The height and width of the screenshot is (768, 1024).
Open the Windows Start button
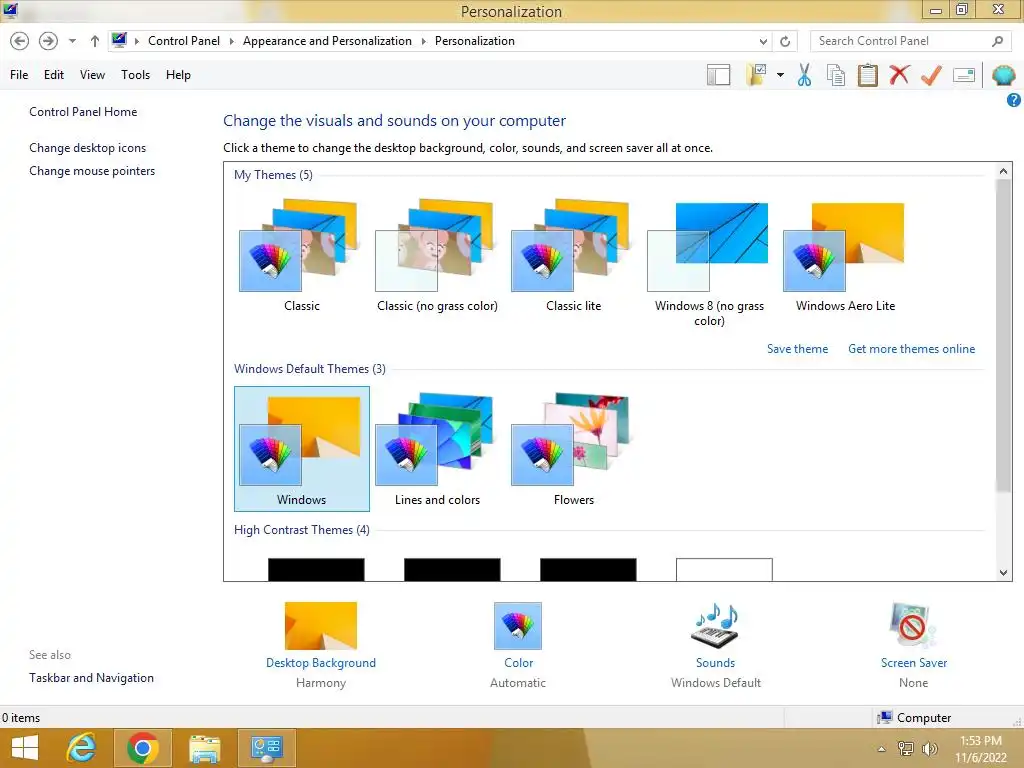tap(25, 748)
